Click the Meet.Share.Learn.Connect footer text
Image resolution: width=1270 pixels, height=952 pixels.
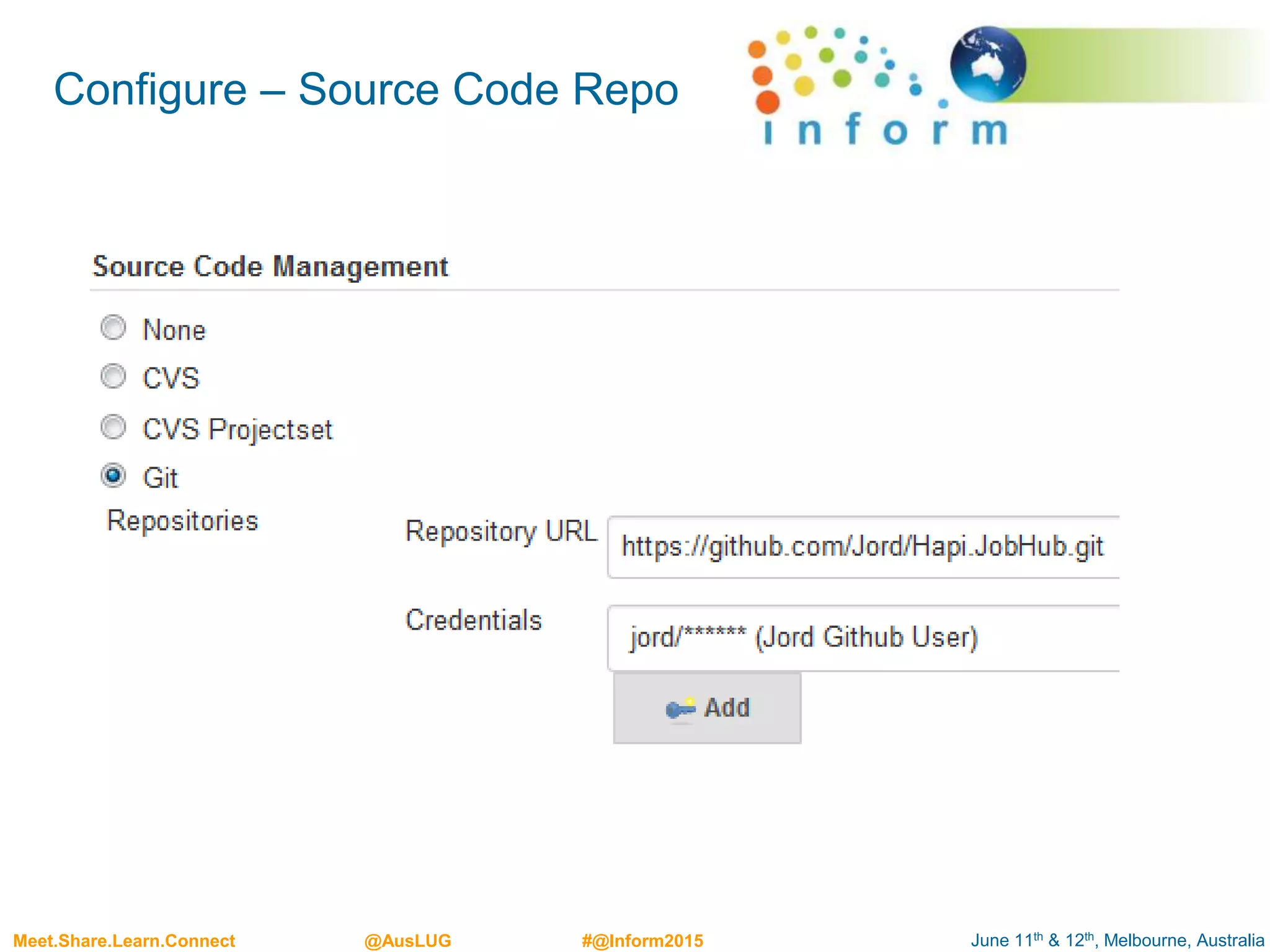coord(124,940)
